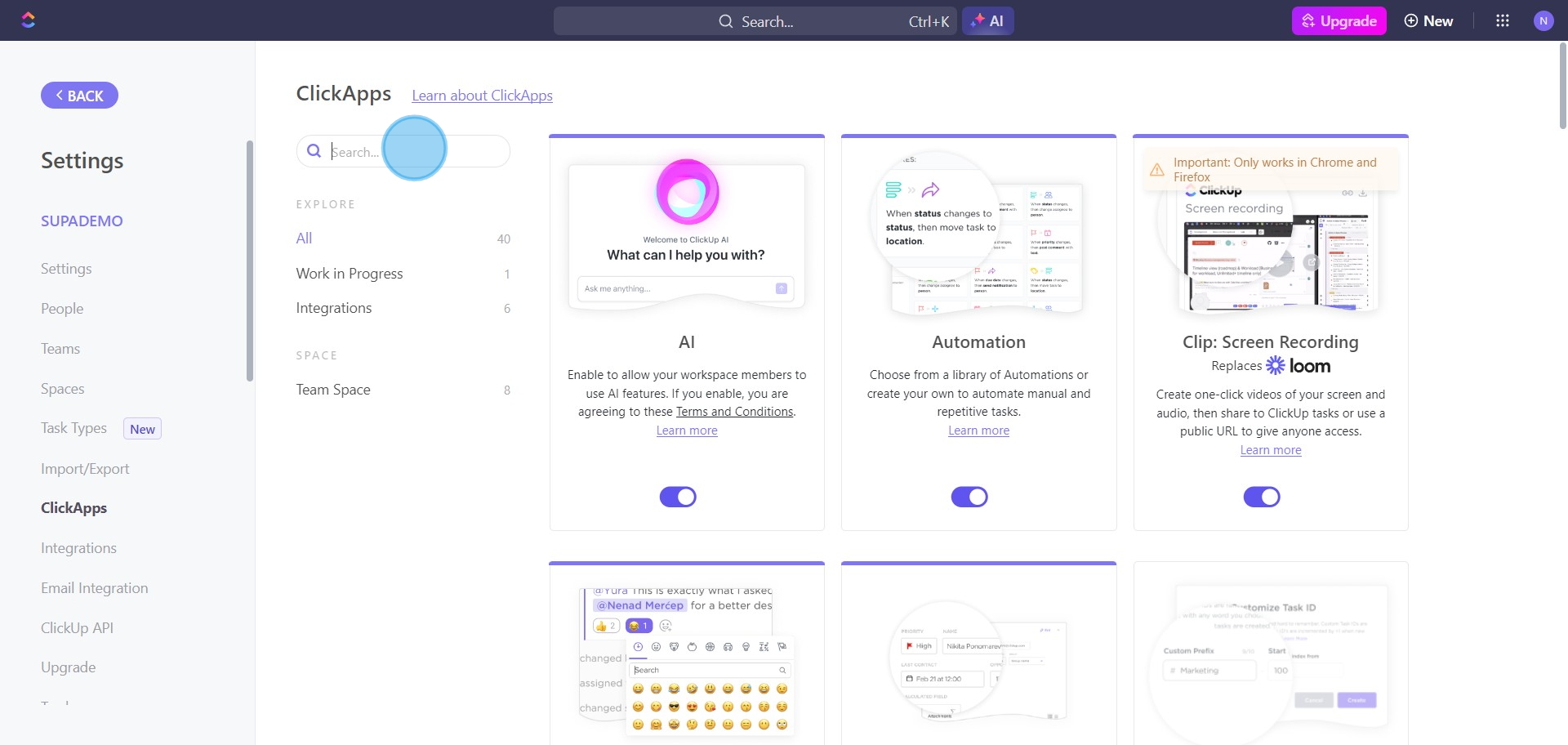Click the ClickApps search field
Screen dimensions: 1568x745
(x=403, y=151)
